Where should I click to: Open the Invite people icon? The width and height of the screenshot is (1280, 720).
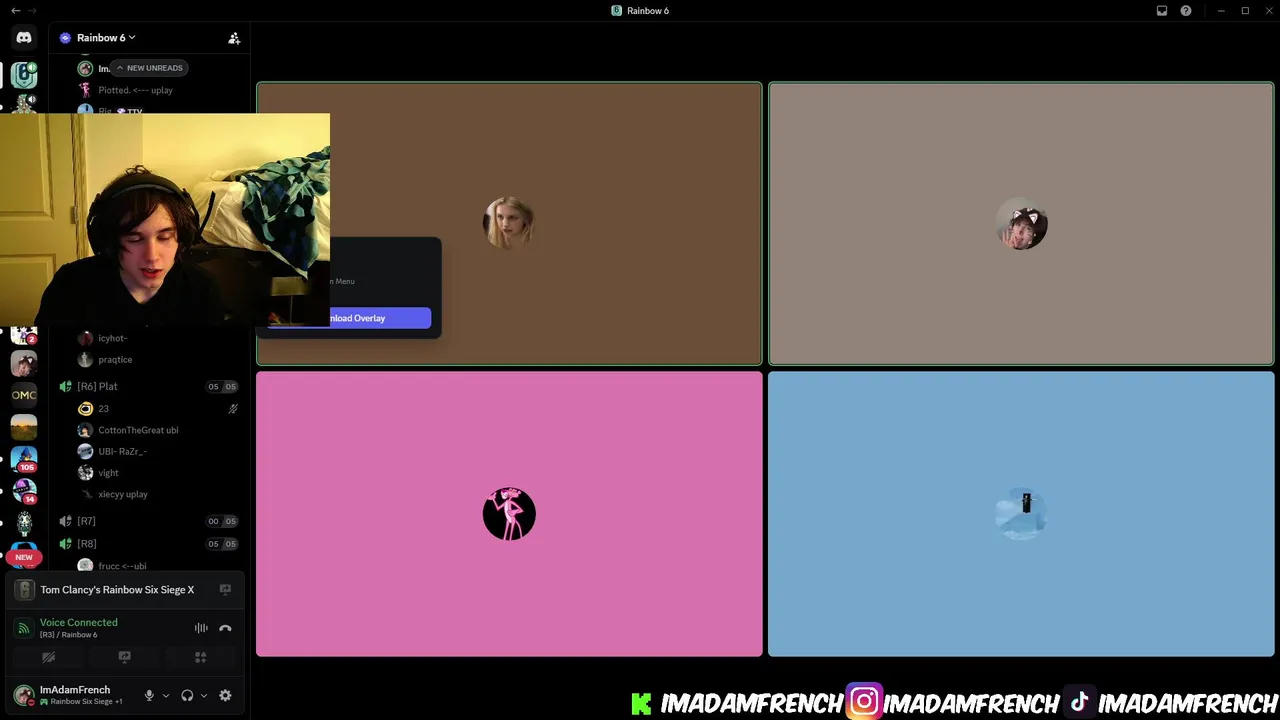click(x=234, y=38)
